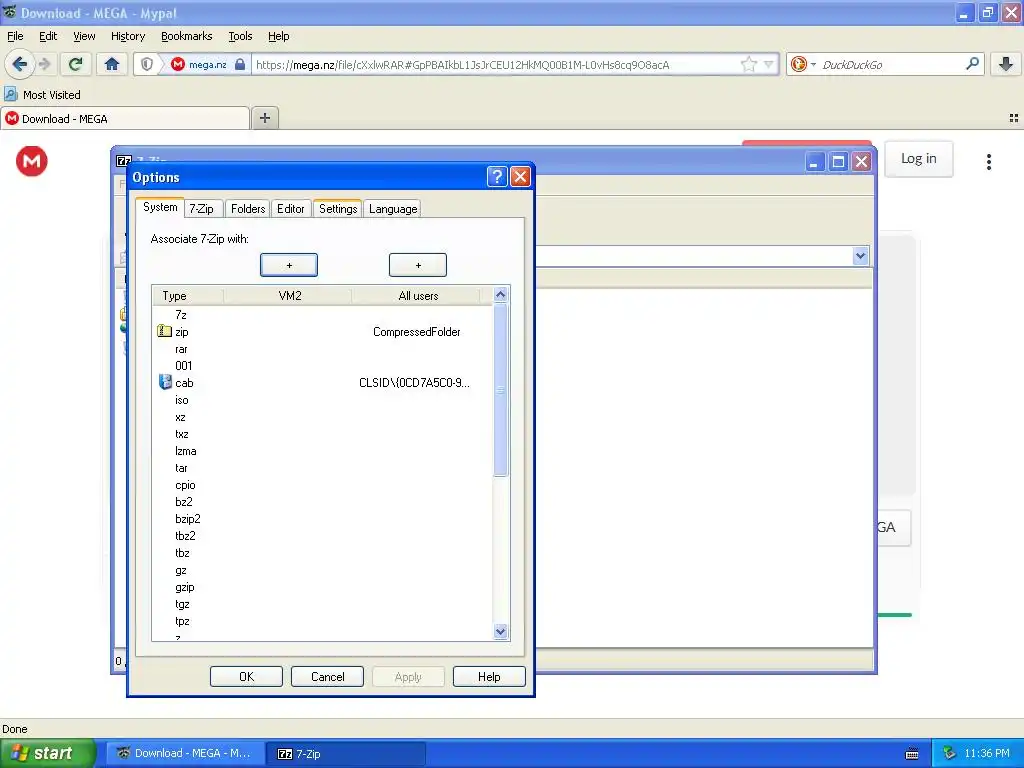Switch to the Language tab
Image resolution: width=1024 pixels, height=768 pixels.
tap(392, 209)
